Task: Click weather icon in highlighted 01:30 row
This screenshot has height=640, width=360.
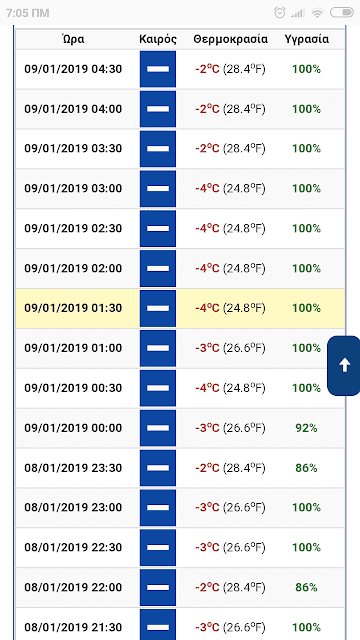Action: 158,308
